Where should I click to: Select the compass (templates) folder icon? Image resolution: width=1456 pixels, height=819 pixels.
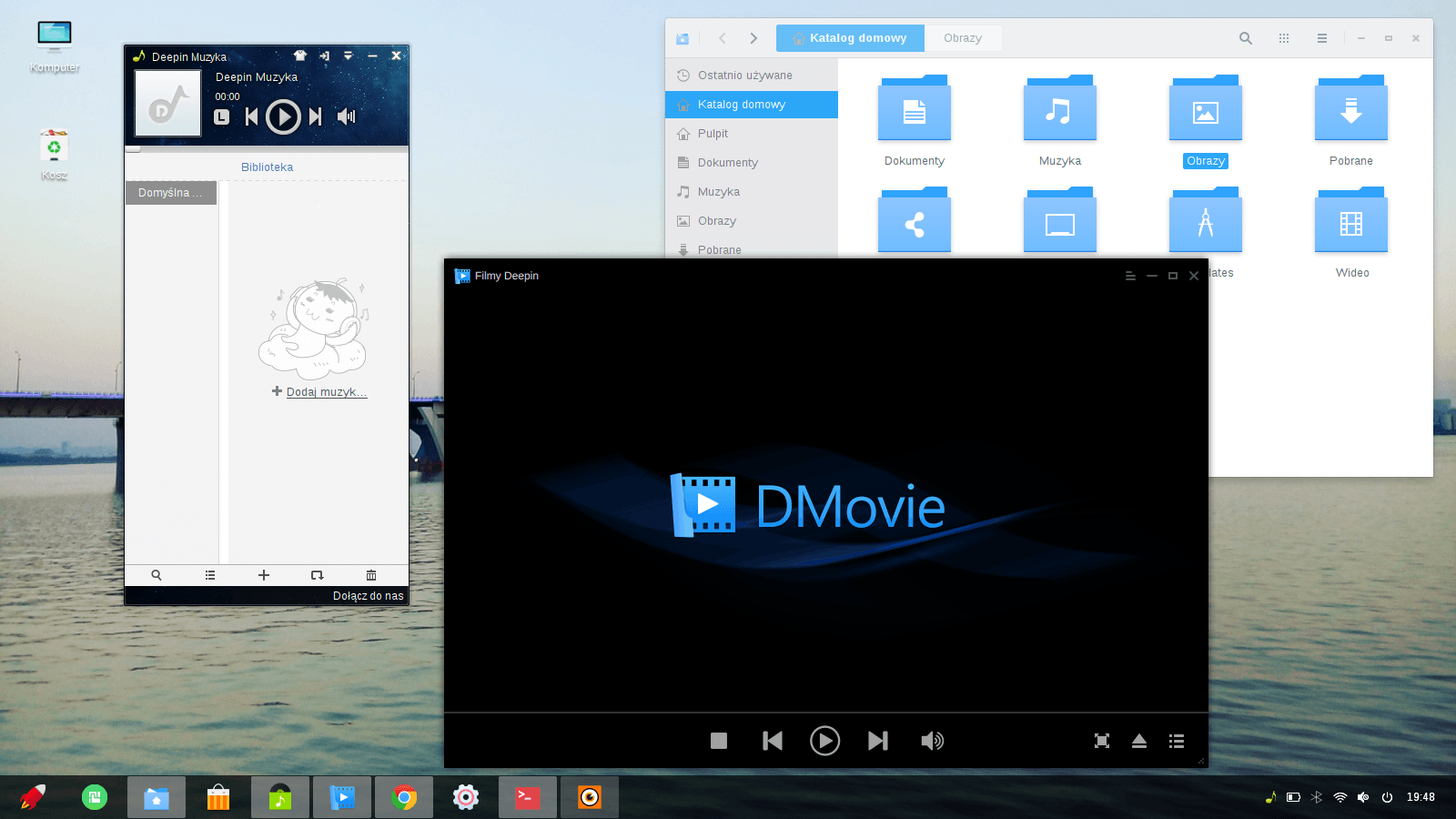pos(1206,219)
